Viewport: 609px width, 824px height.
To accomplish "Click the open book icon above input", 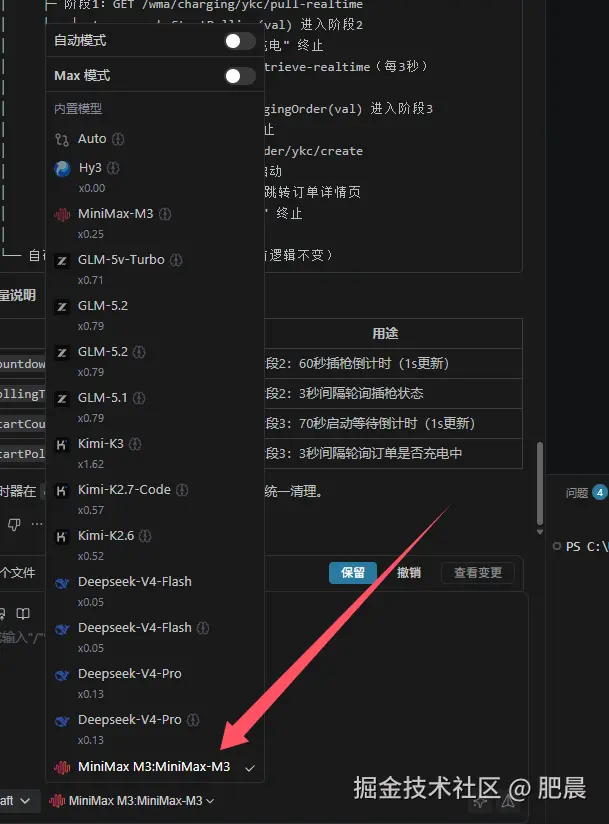I will click(x=23, y=613).
